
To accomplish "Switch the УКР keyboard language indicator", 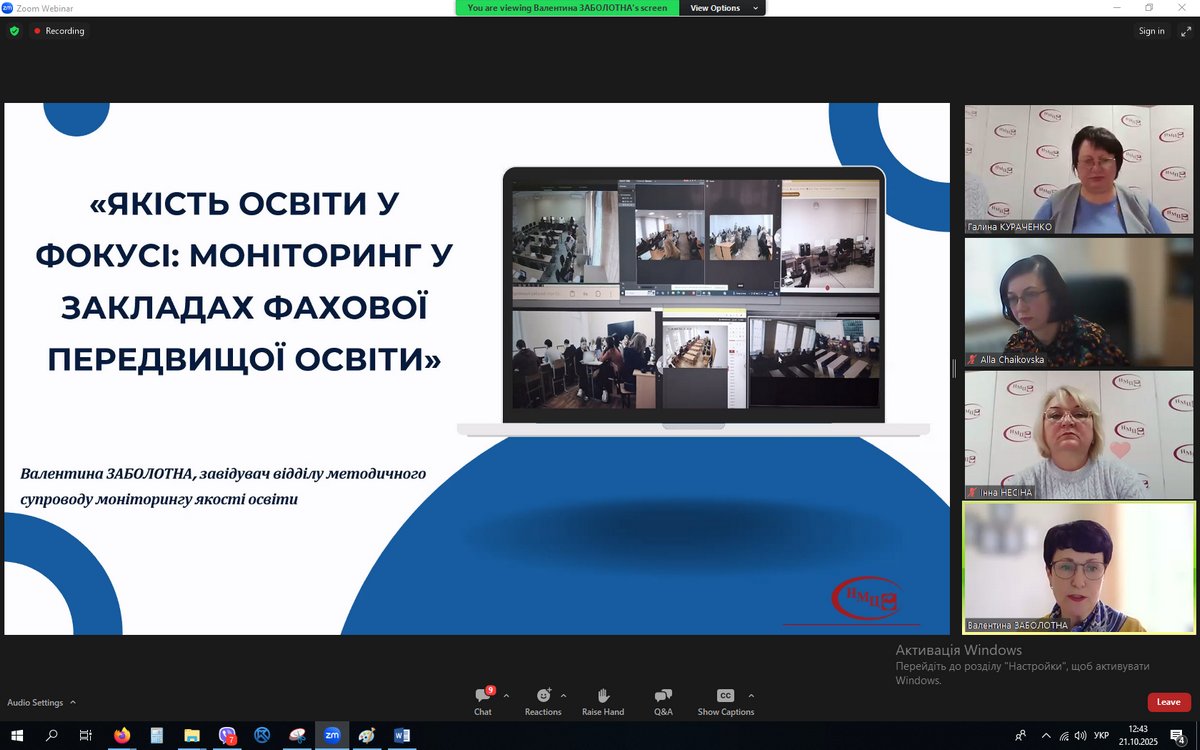I will point(1101,735).
